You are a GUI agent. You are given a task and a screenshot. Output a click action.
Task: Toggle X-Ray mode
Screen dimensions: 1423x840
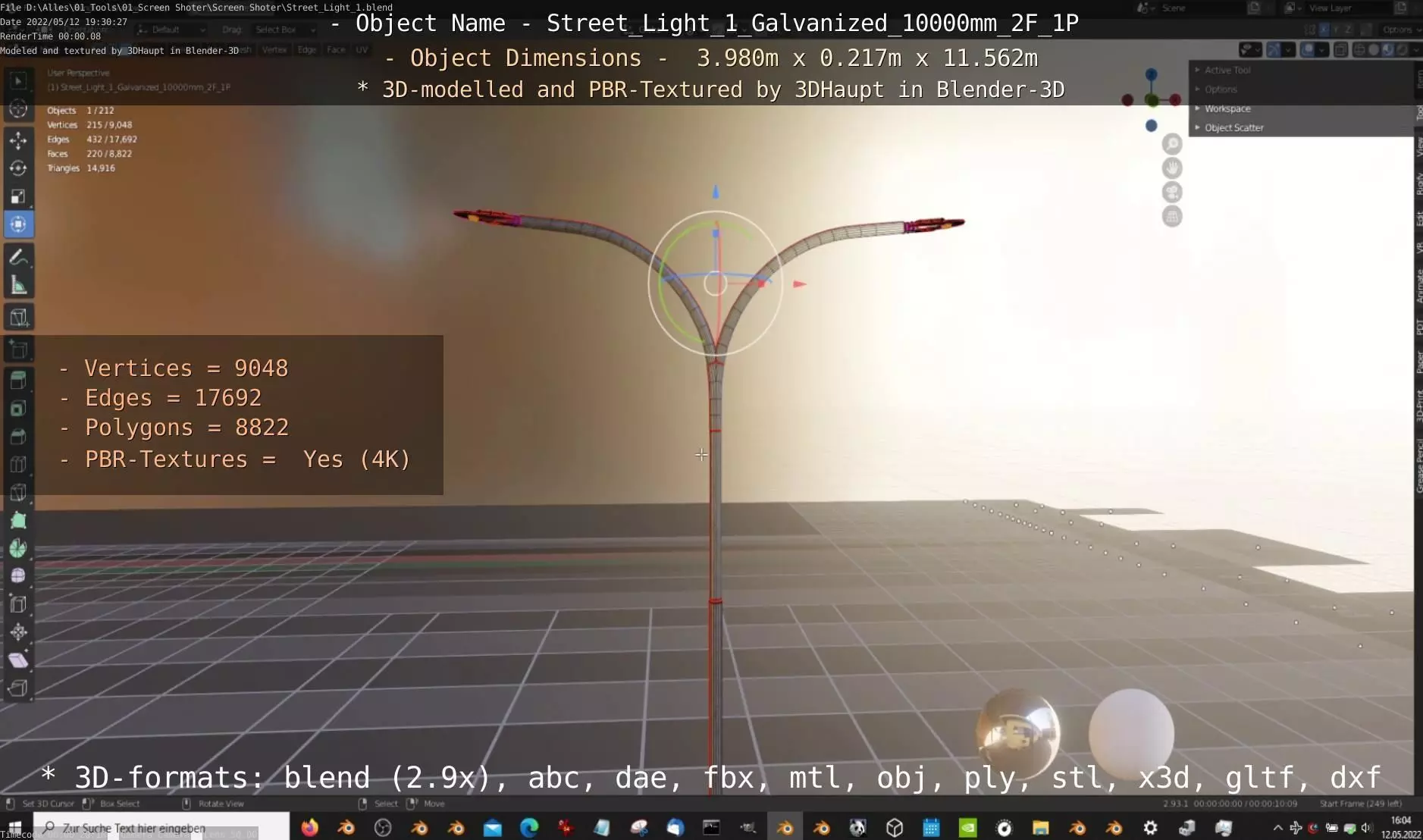click(1340, 49)
